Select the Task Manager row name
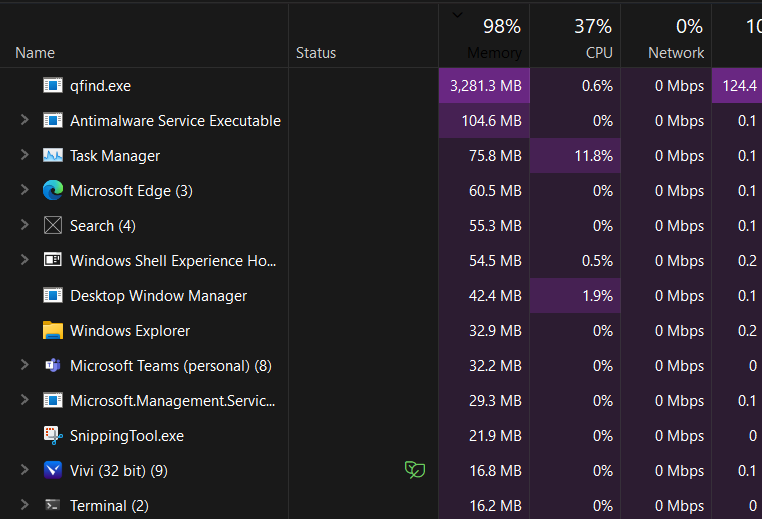762x519 pixels. click(x=115, y=156)
